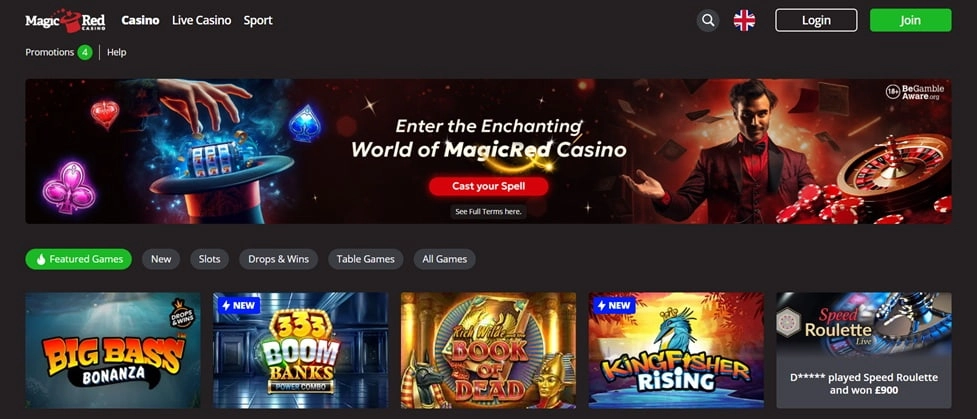Click the search magnifier icon
Image resolution: width=977 pixels, height=419 pixels.
pos(708,20)
